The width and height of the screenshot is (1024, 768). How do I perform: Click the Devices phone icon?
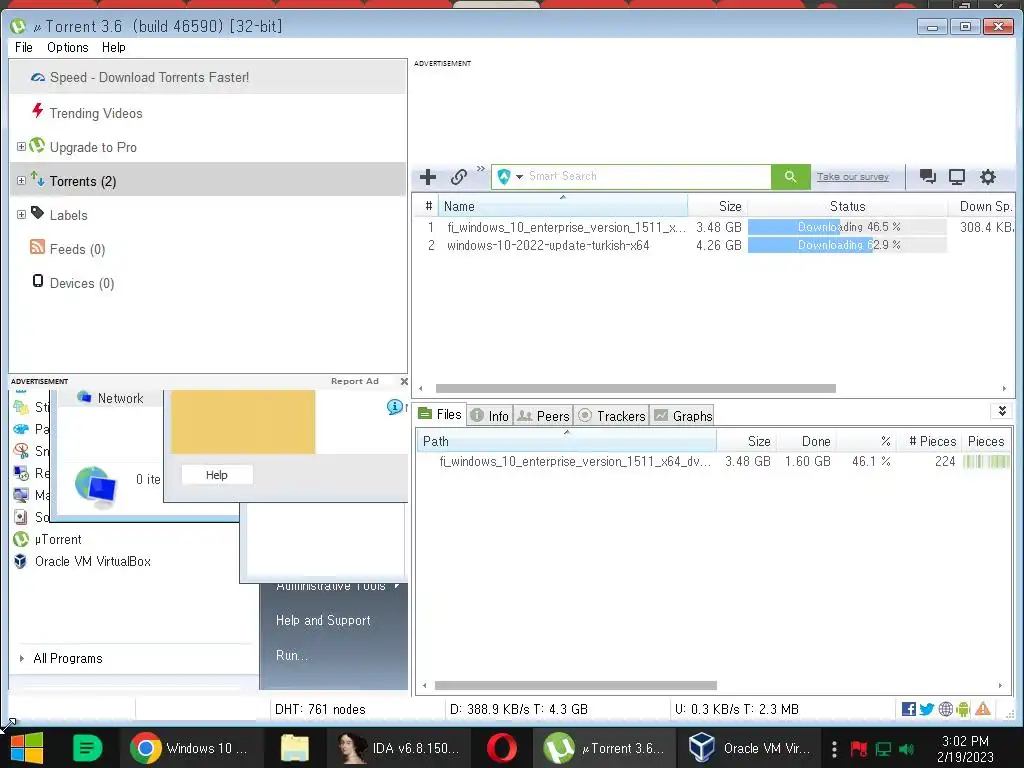[x=38, y=281]
